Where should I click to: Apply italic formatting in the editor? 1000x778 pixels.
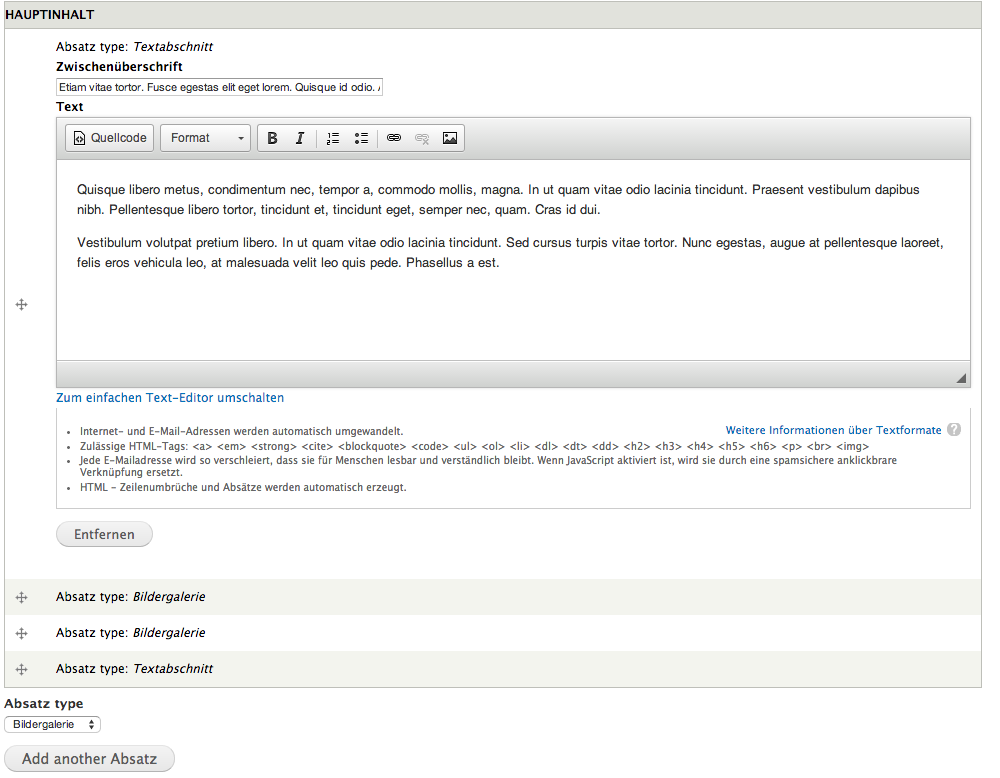tap(300, 138)
